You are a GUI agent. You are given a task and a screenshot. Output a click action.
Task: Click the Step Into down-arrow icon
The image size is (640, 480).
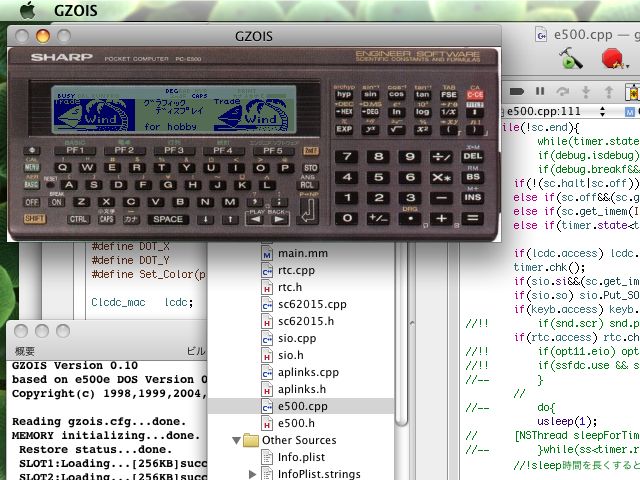(586, 92)
